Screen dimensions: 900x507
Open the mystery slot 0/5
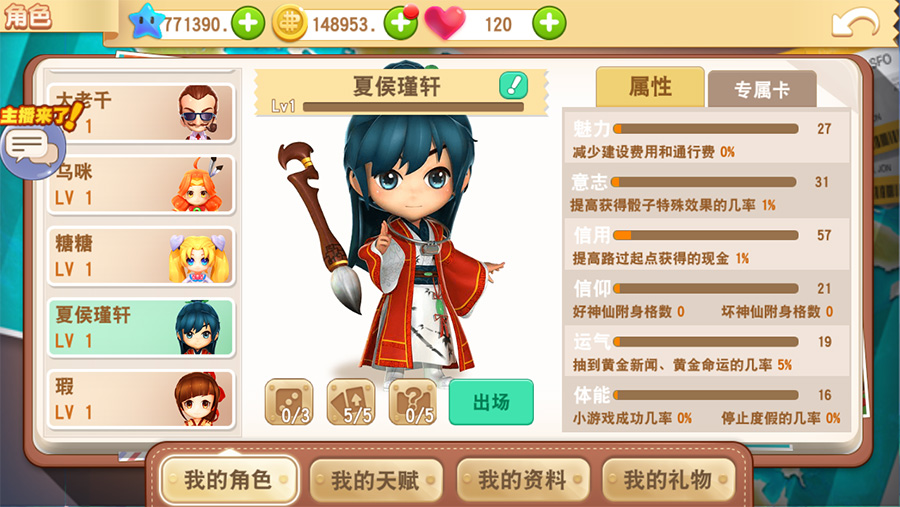pos(413,402)
